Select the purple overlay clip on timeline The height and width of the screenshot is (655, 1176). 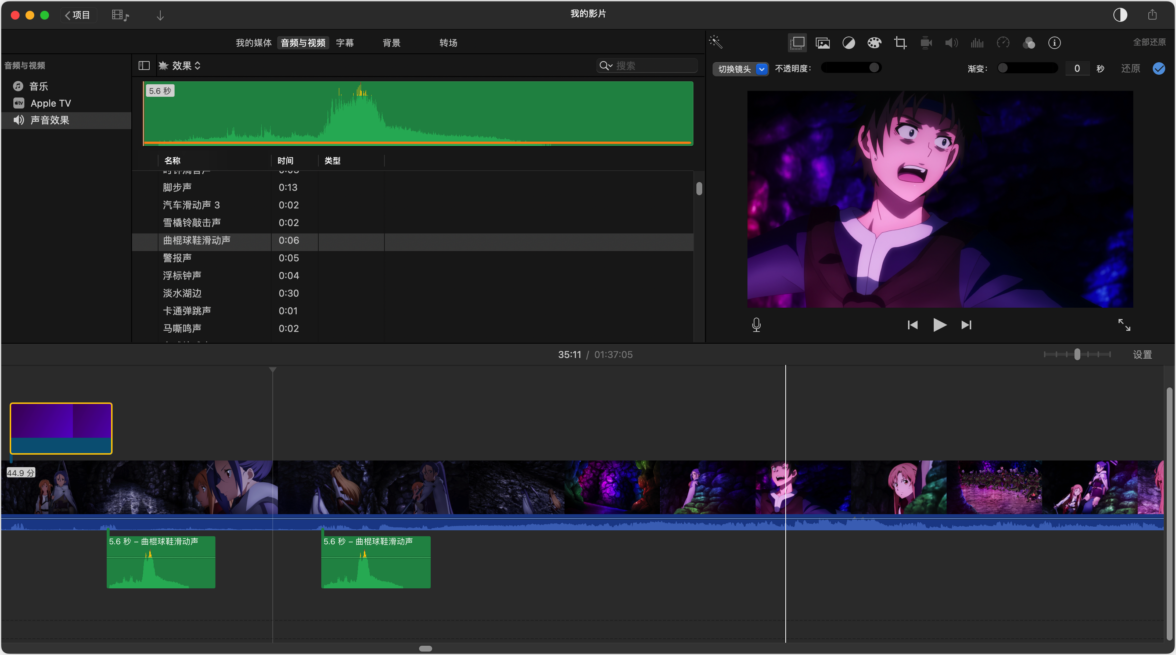tap(61, 428)
